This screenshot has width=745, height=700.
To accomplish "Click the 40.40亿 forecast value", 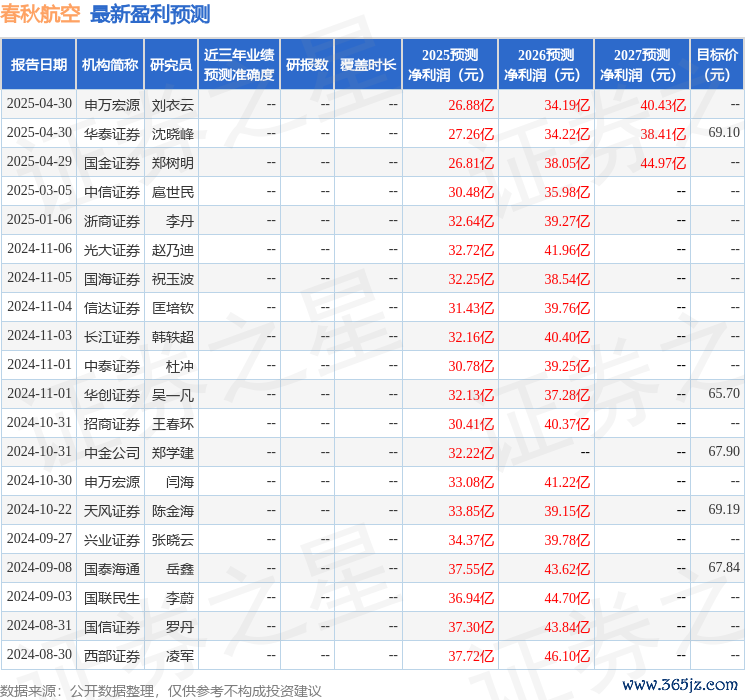I will point(567,337).
